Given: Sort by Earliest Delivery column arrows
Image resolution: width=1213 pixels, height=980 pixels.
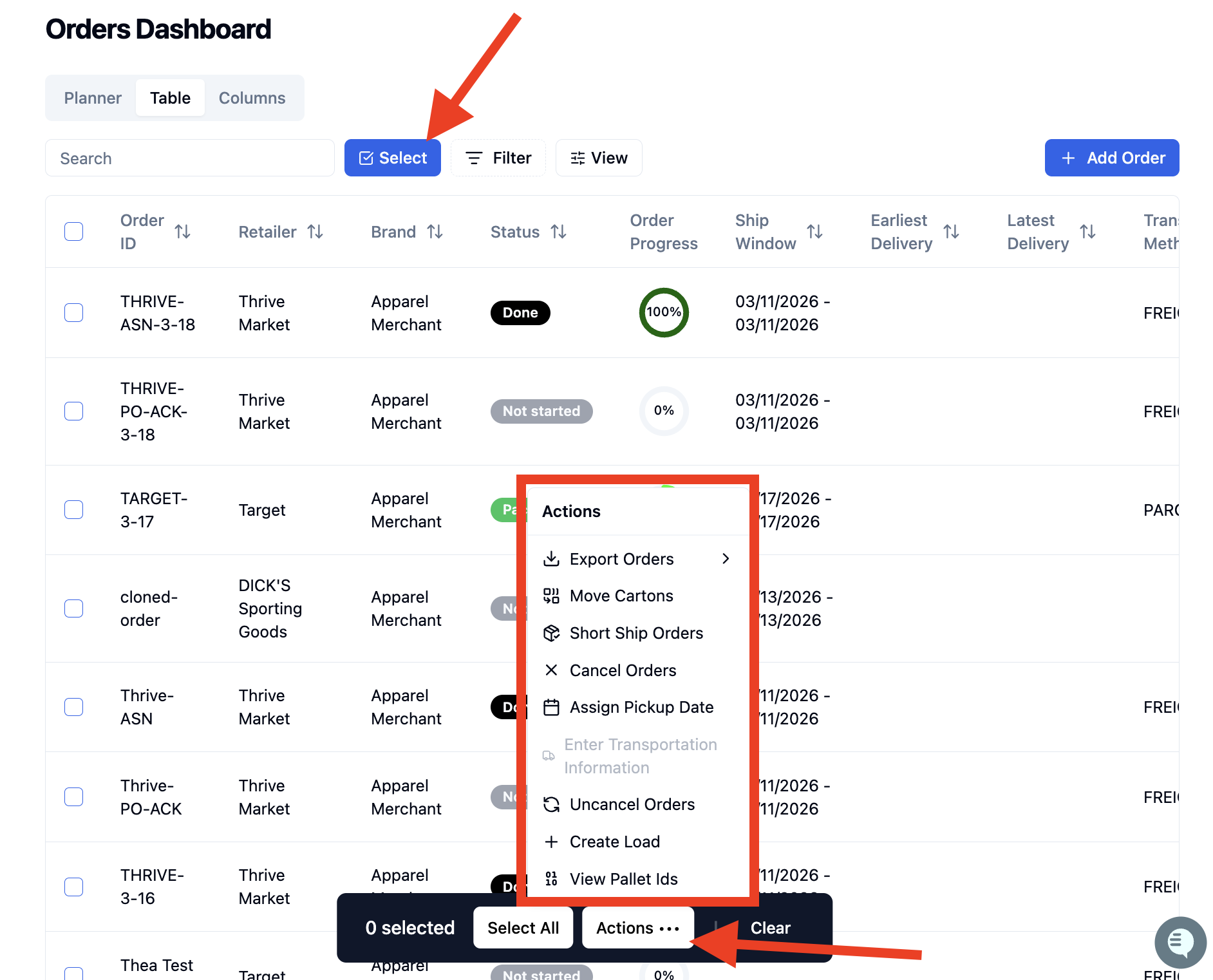Looking at the screenshot, I should [x=951, y=232].
